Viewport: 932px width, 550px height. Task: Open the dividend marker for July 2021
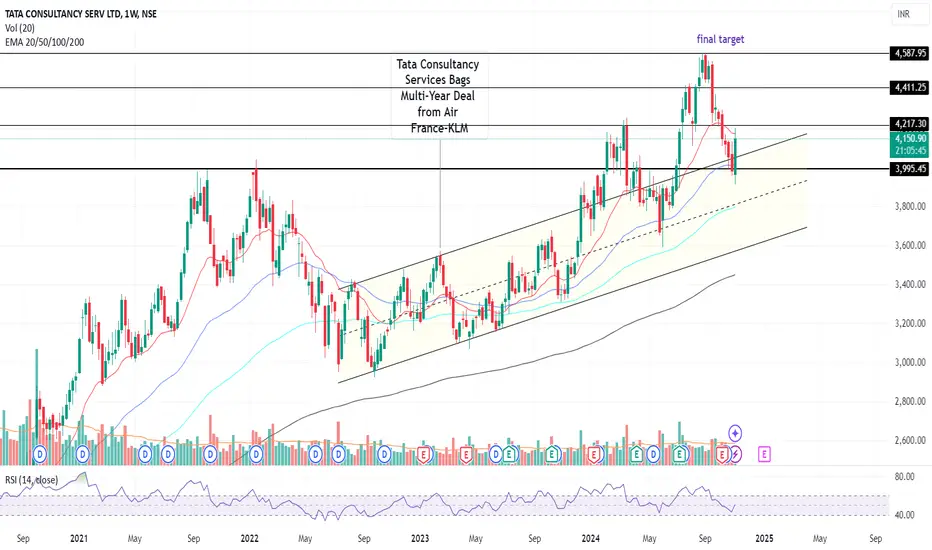pos(168,455)
